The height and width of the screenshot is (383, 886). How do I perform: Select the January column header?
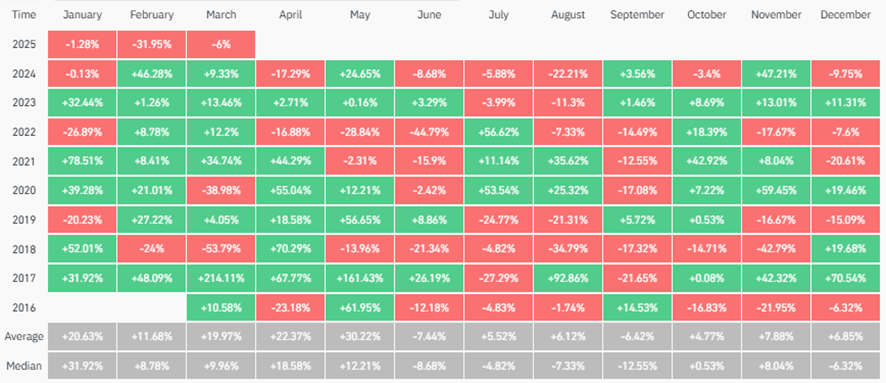pyautogui.click(x=81, y=15)
